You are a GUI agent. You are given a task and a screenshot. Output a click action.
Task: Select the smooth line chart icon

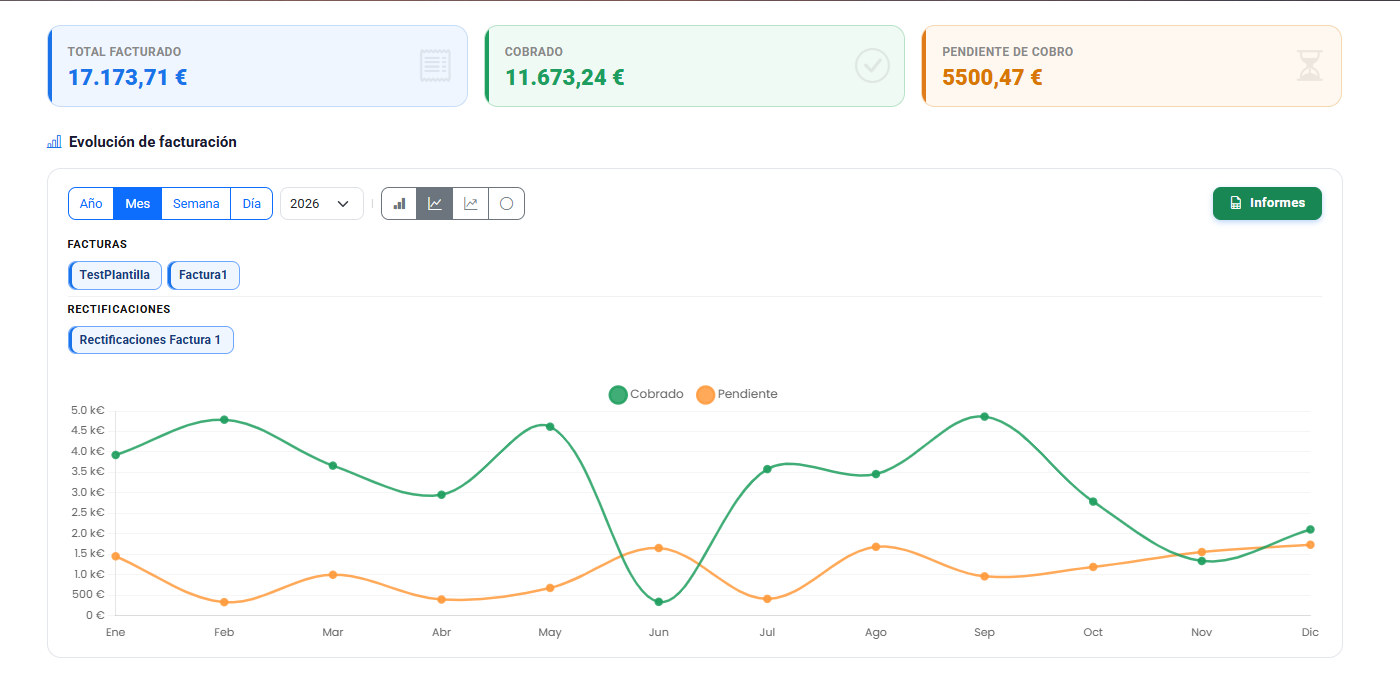435,204
